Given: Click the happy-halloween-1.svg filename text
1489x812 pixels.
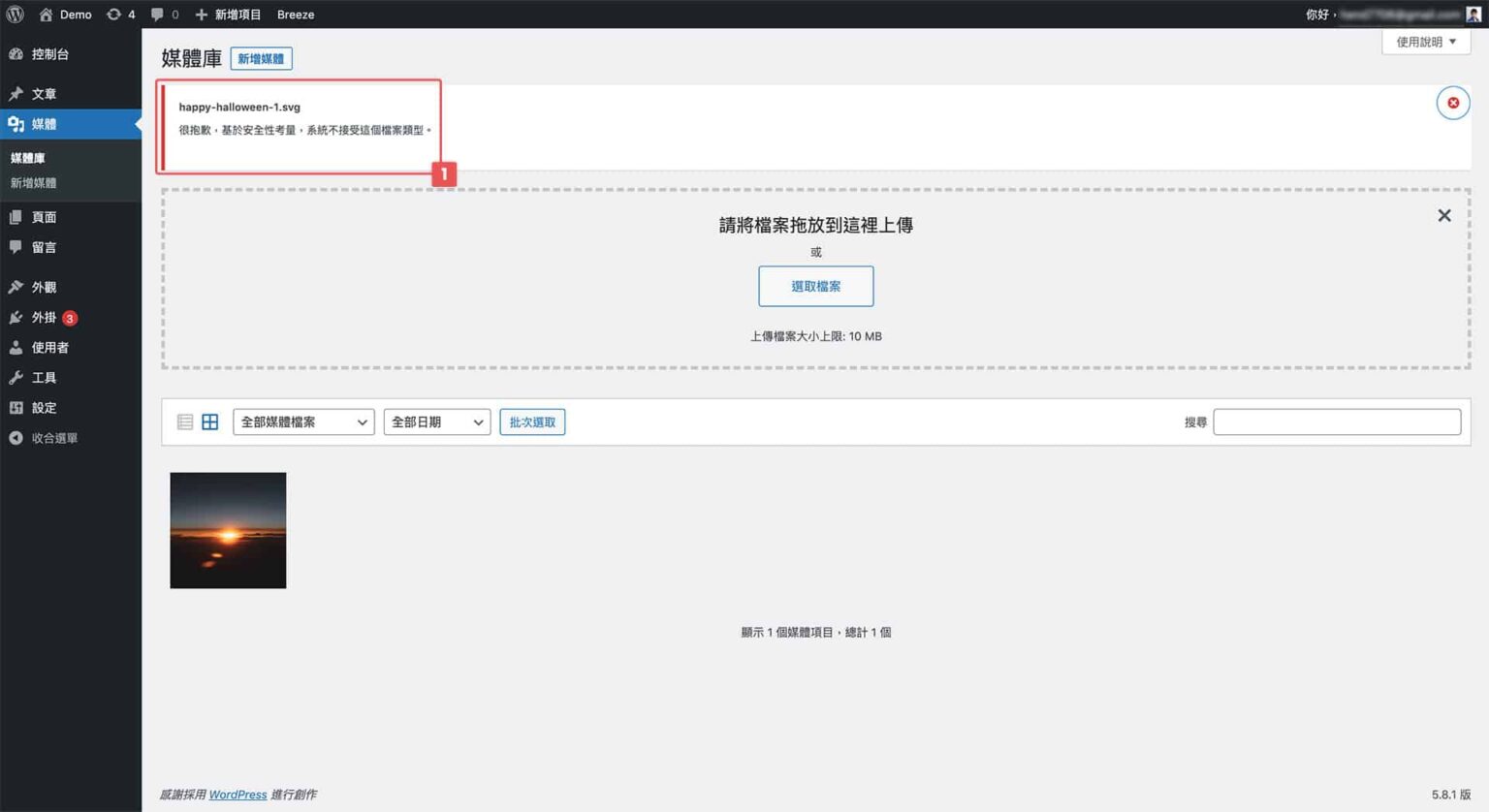Looking at the screenshot, I should click(x=239, y=107).
